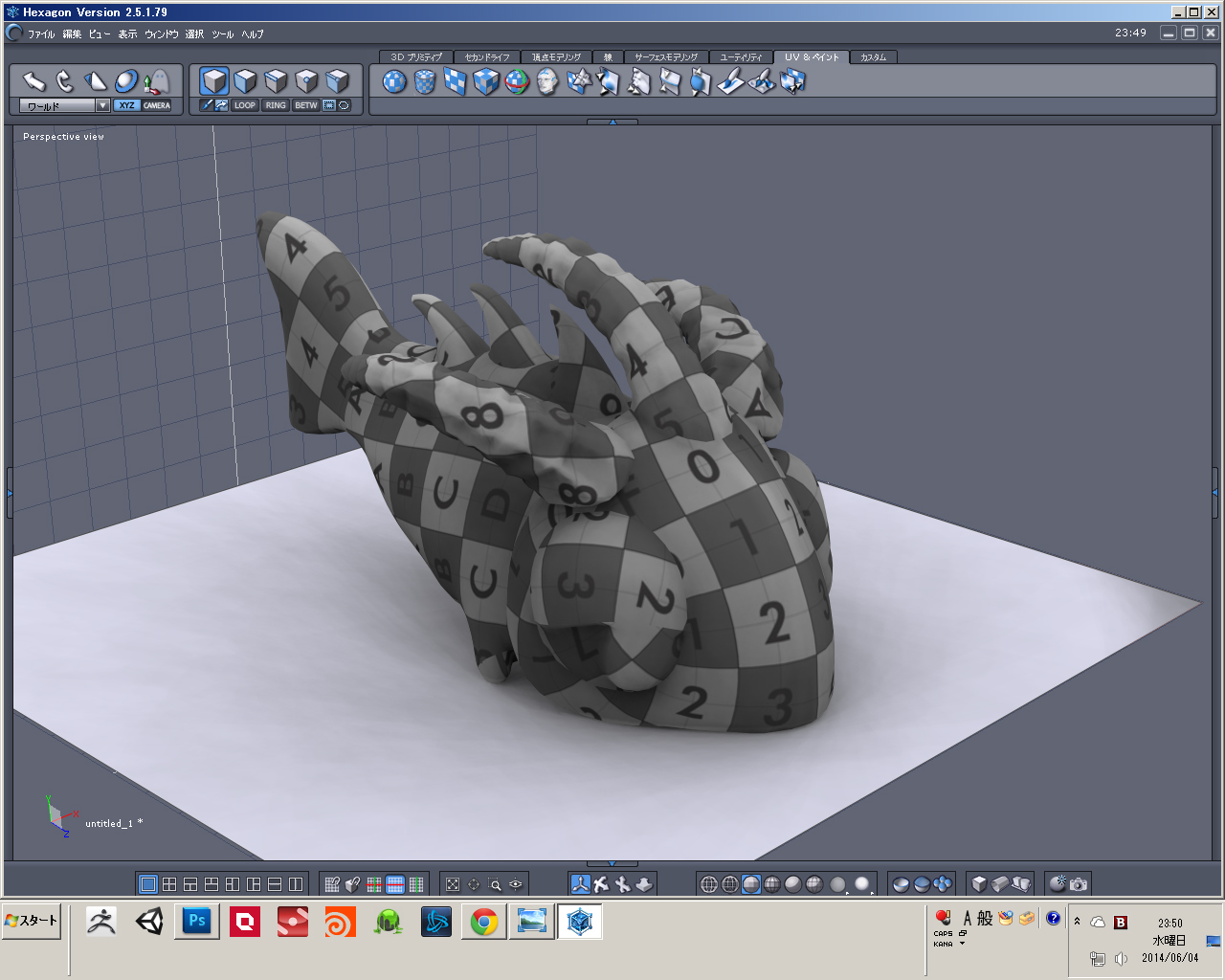Apply sphere UV mapping projection
The width and height of the screenshot is (1225, 980).
point(394,81)
